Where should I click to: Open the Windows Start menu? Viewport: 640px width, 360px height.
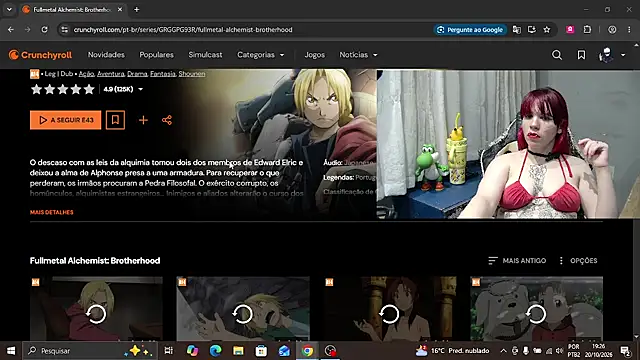pyautogui.click(x=11, y=351)
